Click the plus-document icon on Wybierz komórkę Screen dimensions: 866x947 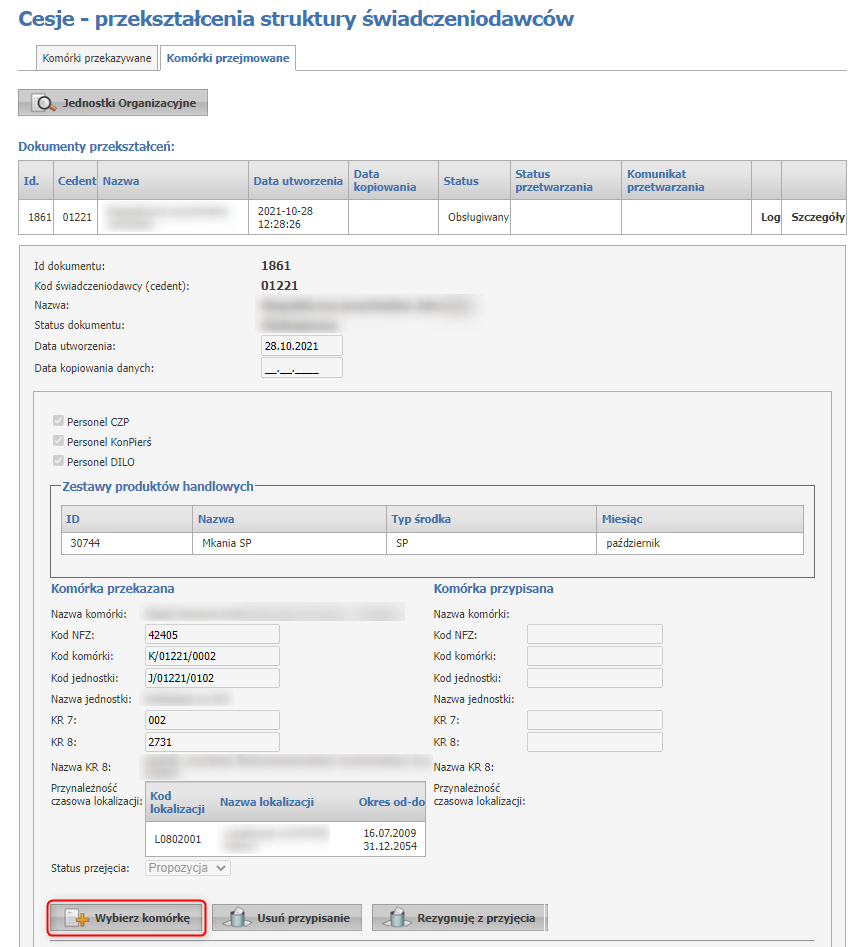tap(77, 918)
